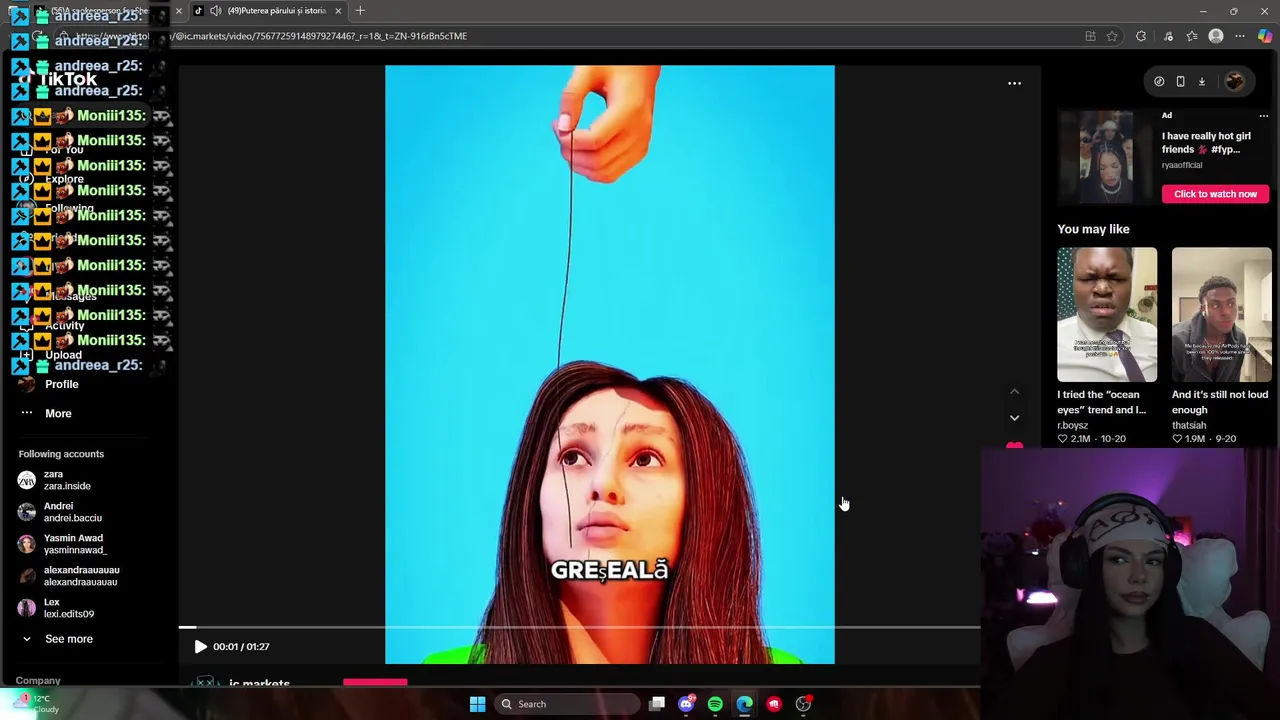Open browser profile account icon

pyautogui.click(x=1216, y=36)
